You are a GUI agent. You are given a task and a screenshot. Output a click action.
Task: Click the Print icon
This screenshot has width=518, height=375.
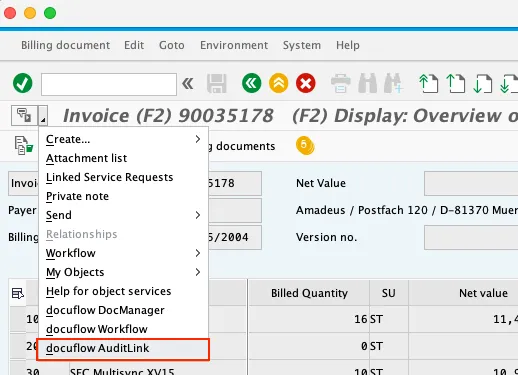[x=341, y=83]
